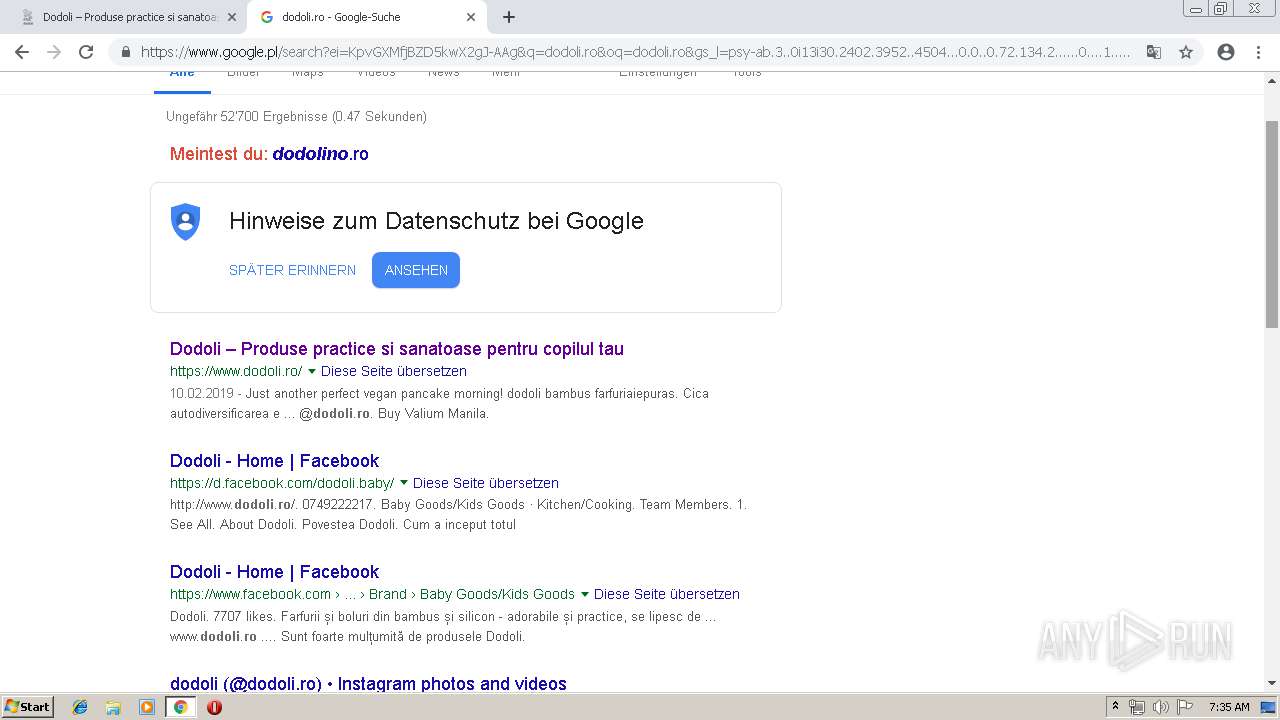This screenshot has height=720, width=1280.
Task: Open volume control in system tray
Action: (1161, 707)
